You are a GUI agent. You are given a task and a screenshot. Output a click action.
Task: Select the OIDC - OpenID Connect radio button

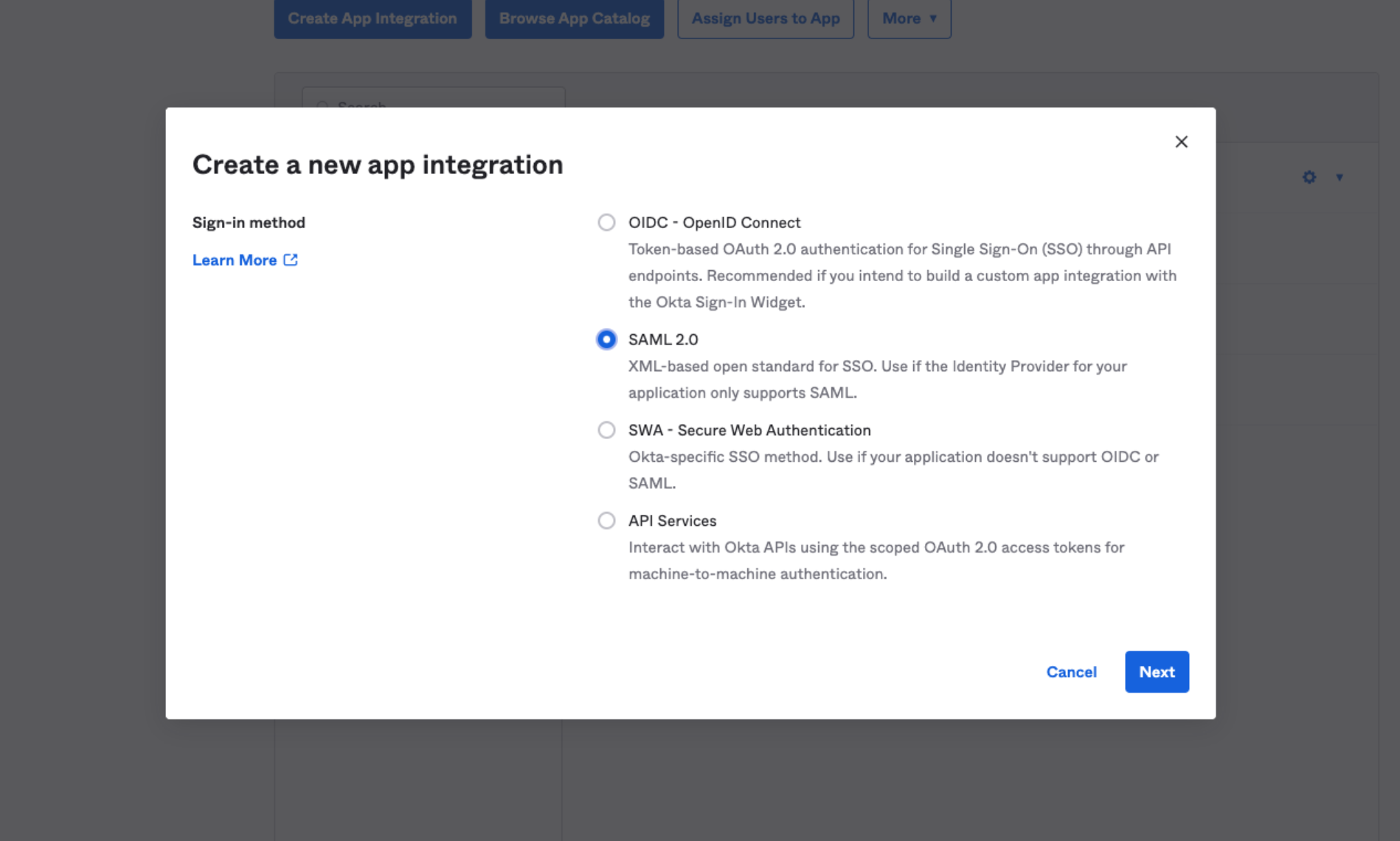pos(606,223)
